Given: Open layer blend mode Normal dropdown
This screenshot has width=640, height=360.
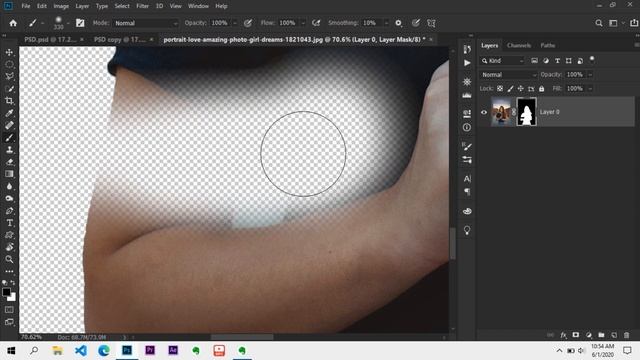Looking at the screenshot, I should 509,75.
